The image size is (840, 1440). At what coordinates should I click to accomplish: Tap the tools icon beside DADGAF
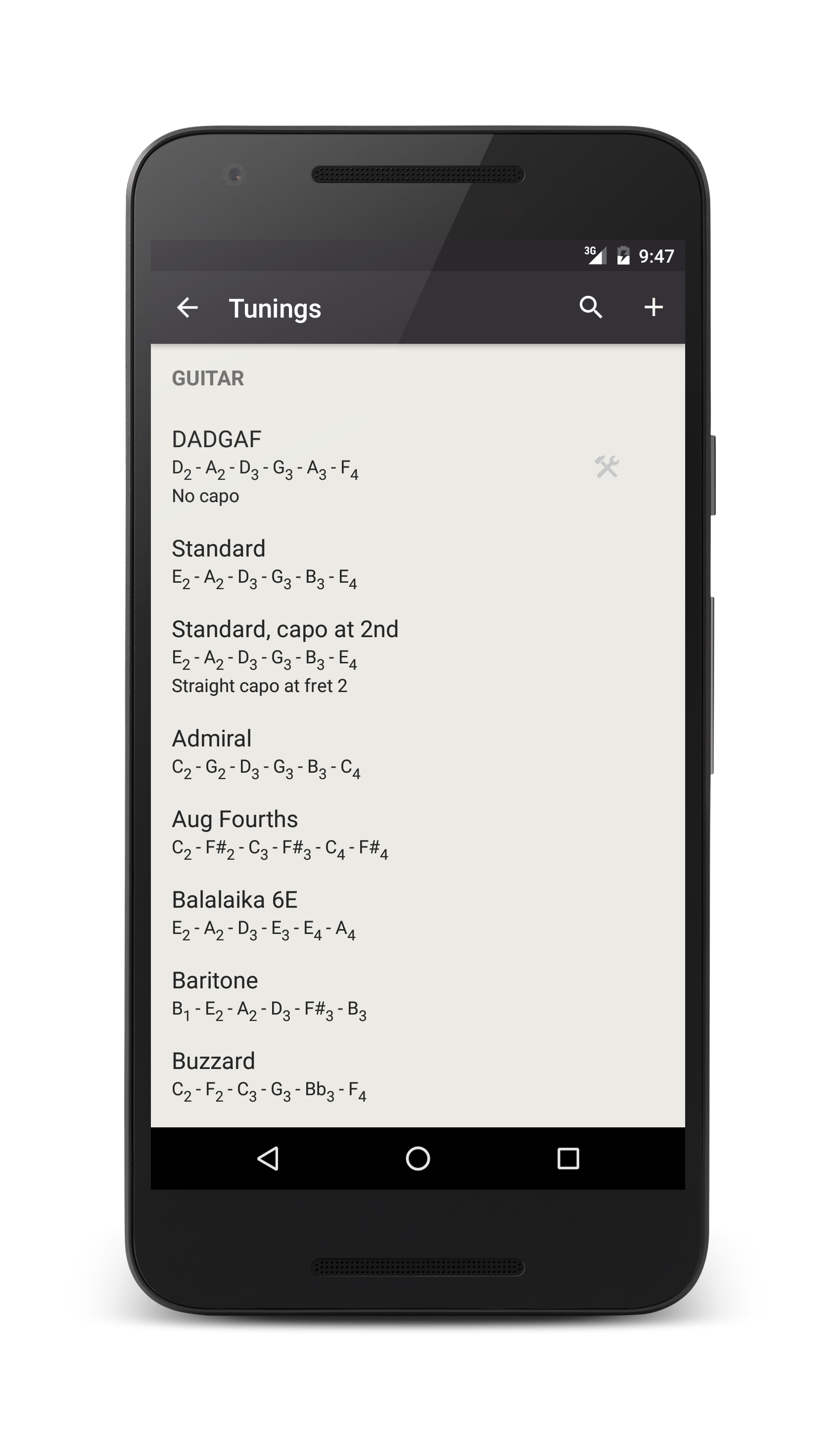pyautogui.click(x=607, y=467)
